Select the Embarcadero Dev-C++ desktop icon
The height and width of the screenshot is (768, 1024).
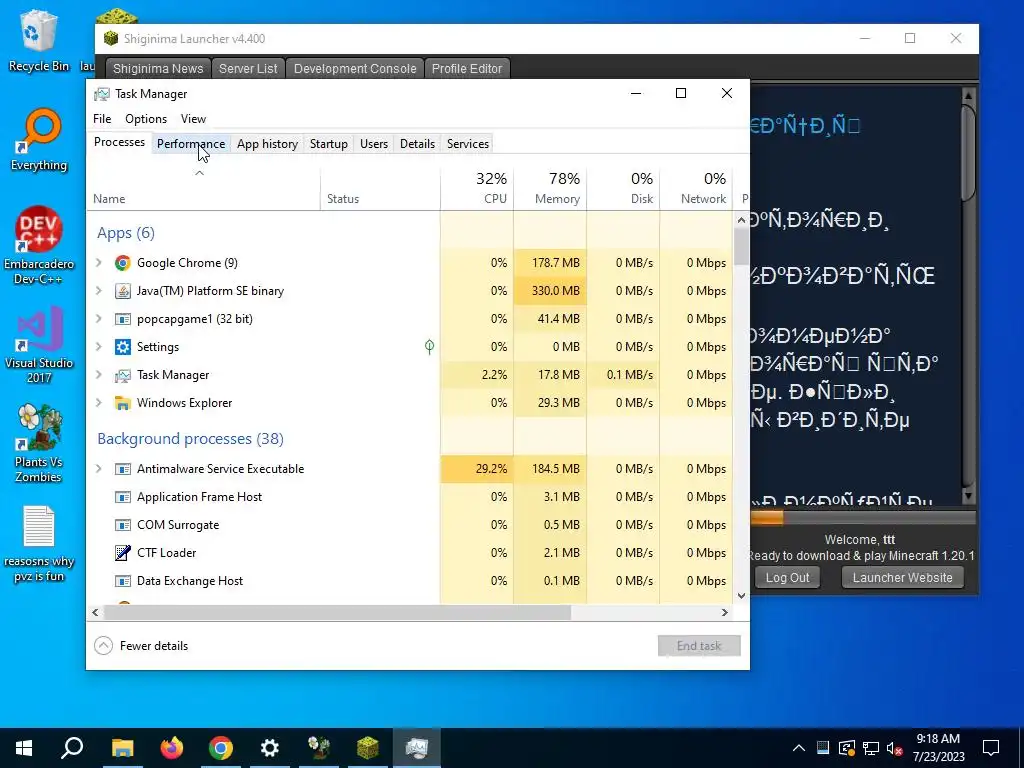tap(39, 245)
